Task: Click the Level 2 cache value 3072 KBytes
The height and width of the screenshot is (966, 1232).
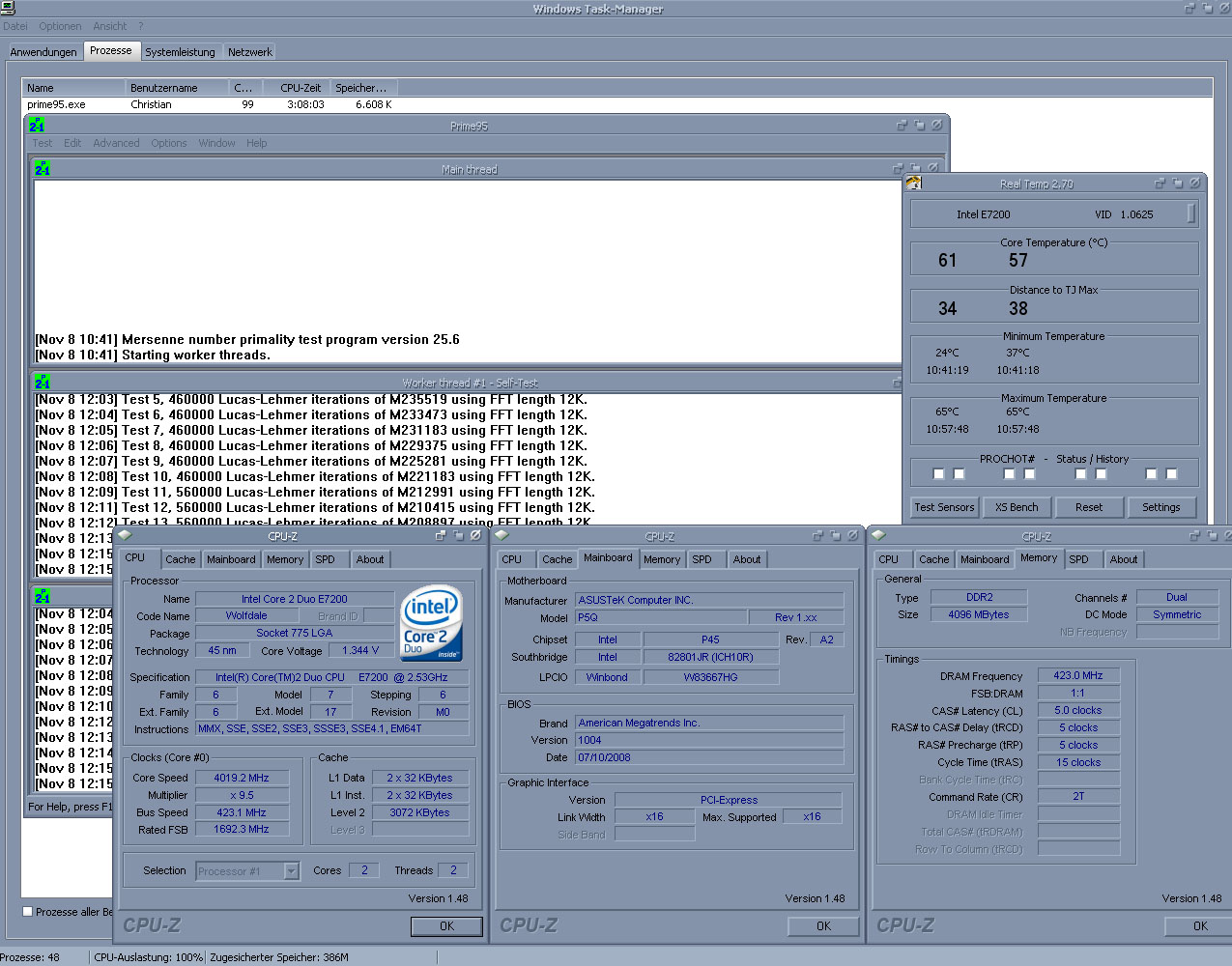Action: point(419,812)
